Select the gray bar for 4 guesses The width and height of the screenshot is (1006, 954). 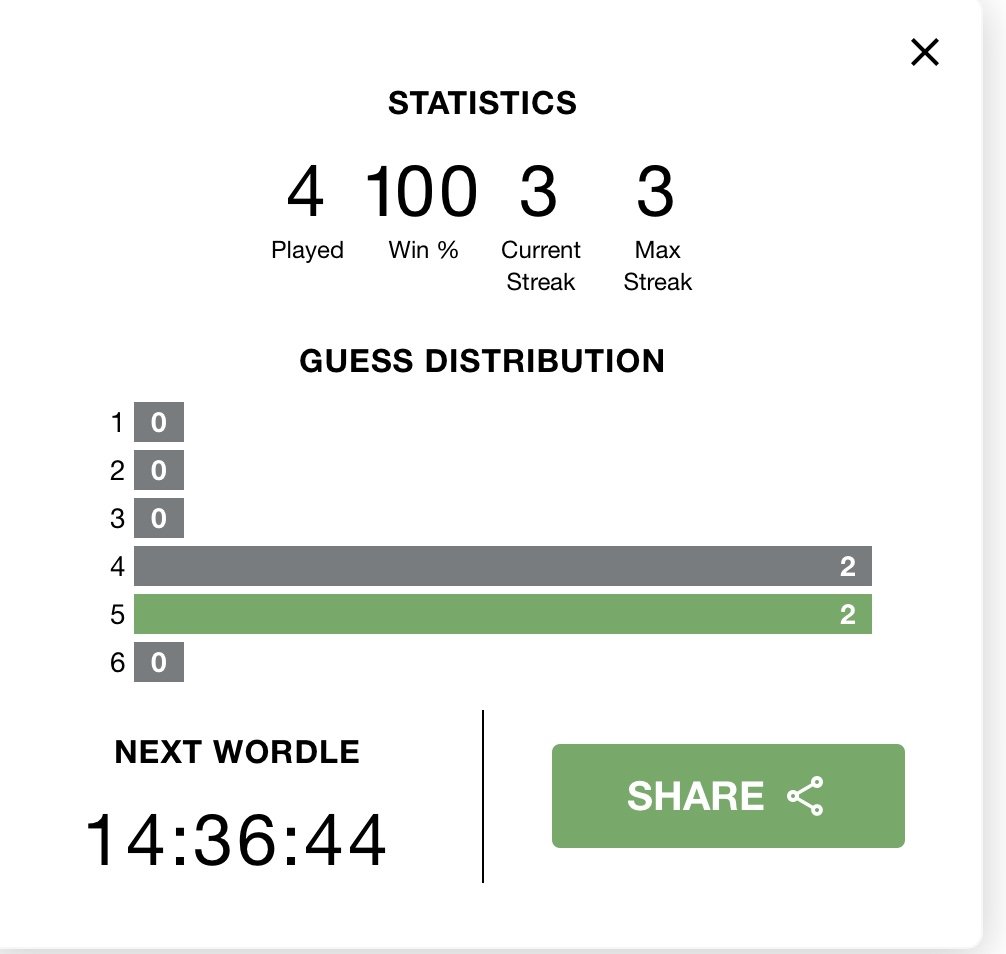(x=502, y=566)
